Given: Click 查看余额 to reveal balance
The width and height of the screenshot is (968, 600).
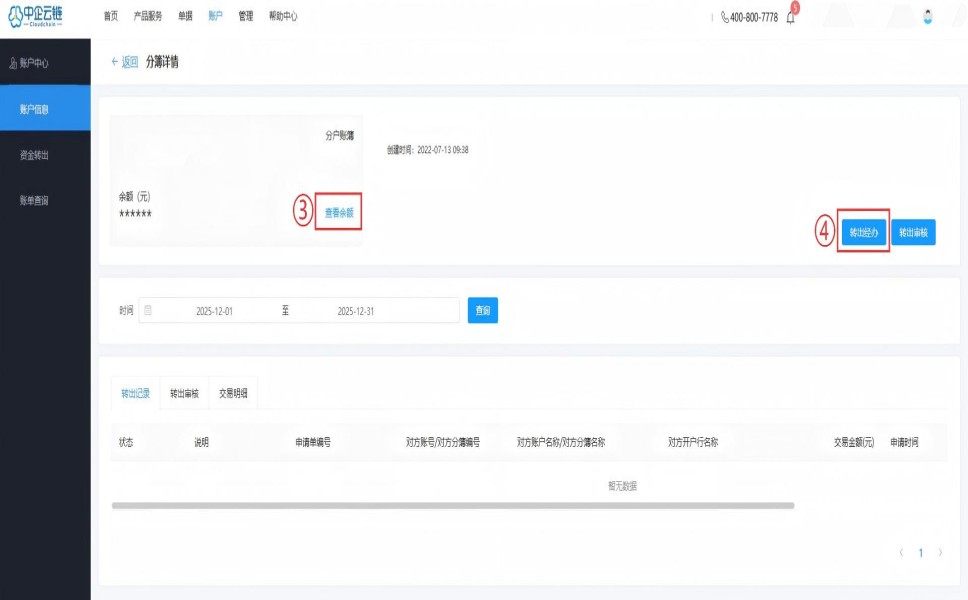Looking at the screenshot, I should (339, 213).
